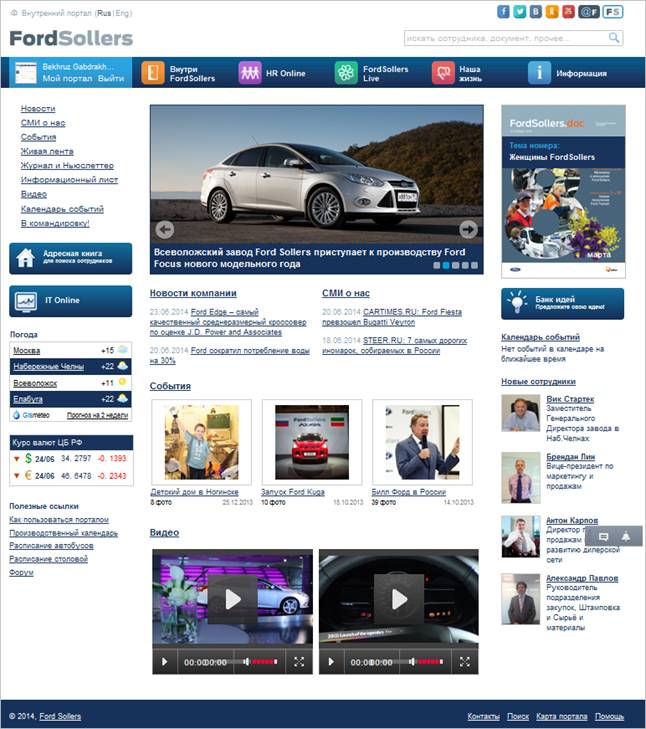Click the purple HR Online icon

click(250, 73)
